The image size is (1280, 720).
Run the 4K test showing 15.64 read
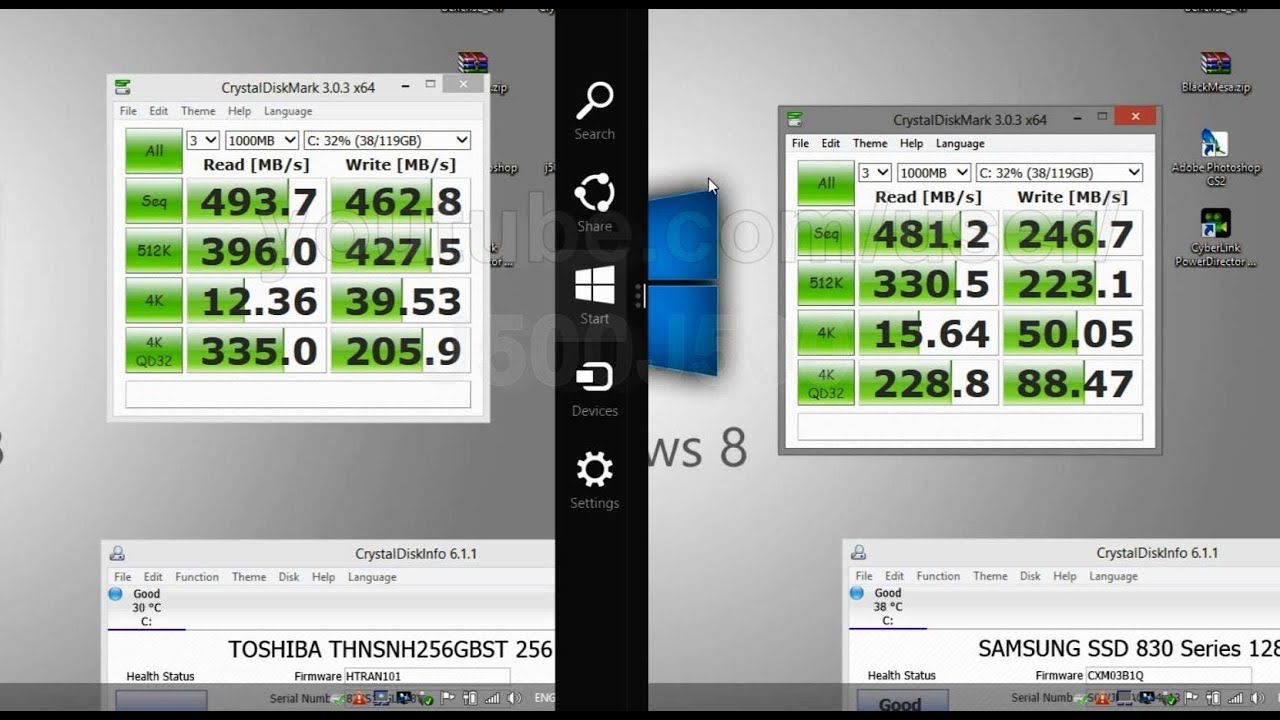pos(826,332)
